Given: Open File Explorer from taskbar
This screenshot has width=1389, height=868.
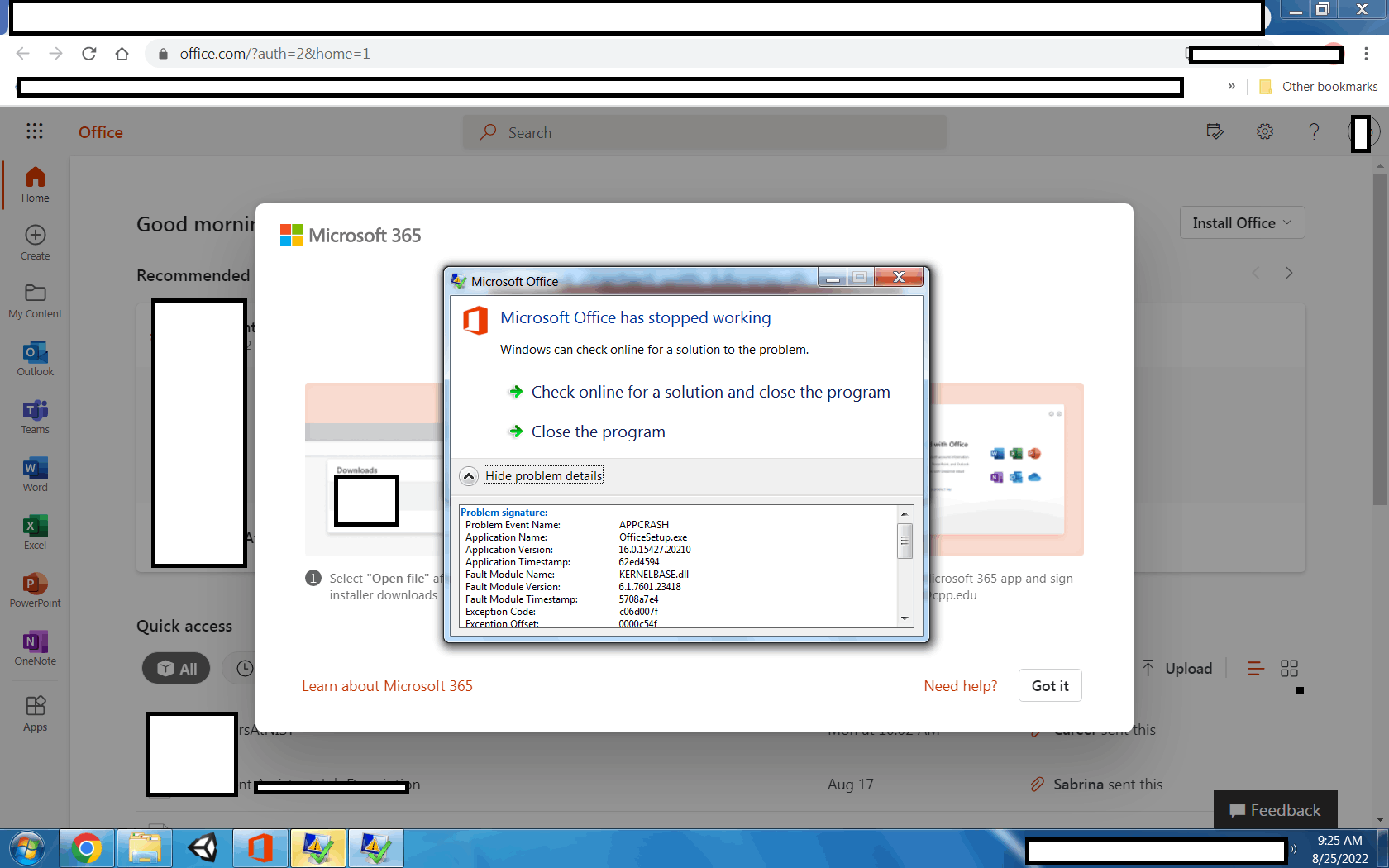Looking at the screenshot, I should pos(145,848).
